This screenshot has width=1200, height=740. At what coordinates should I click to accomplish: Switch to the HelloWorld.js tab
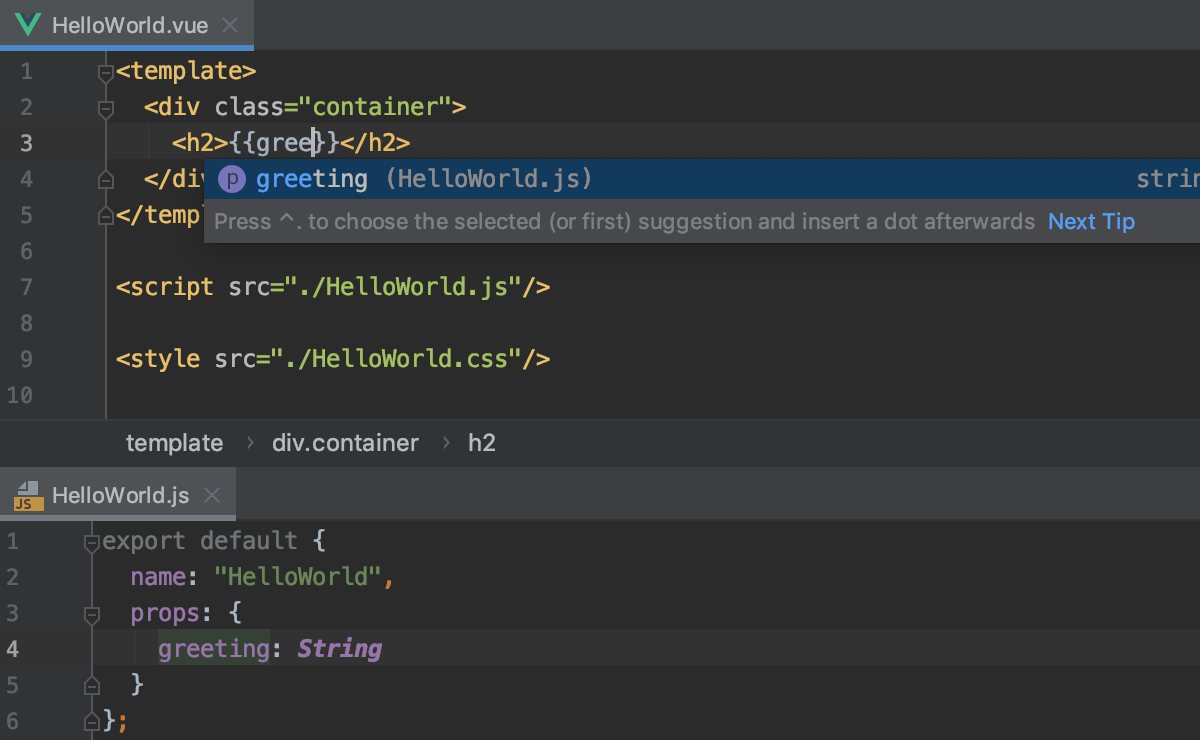pos(120,494)
